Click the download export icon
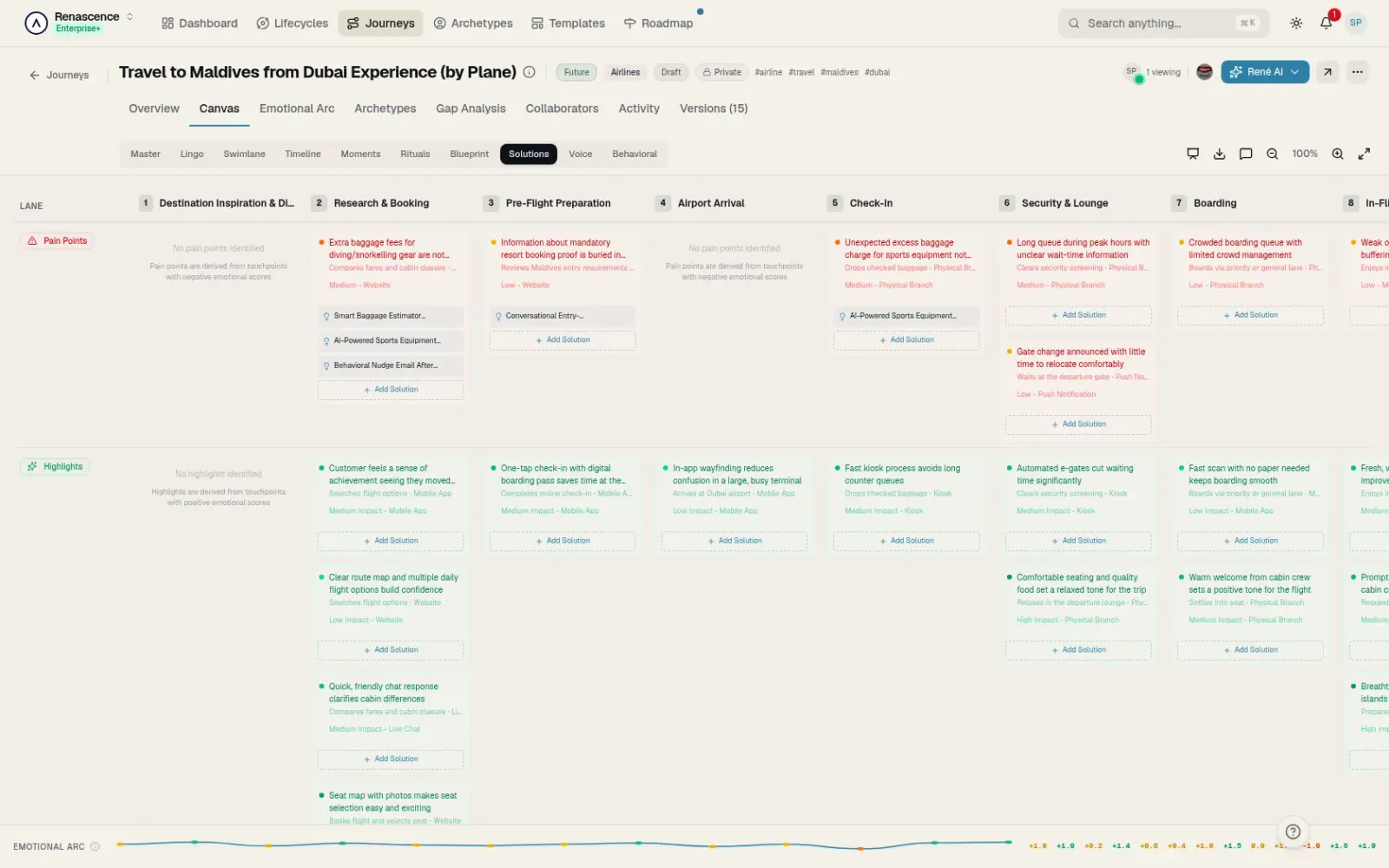1389x868 pixels. pyautogui.click(x=1220, y=154)
